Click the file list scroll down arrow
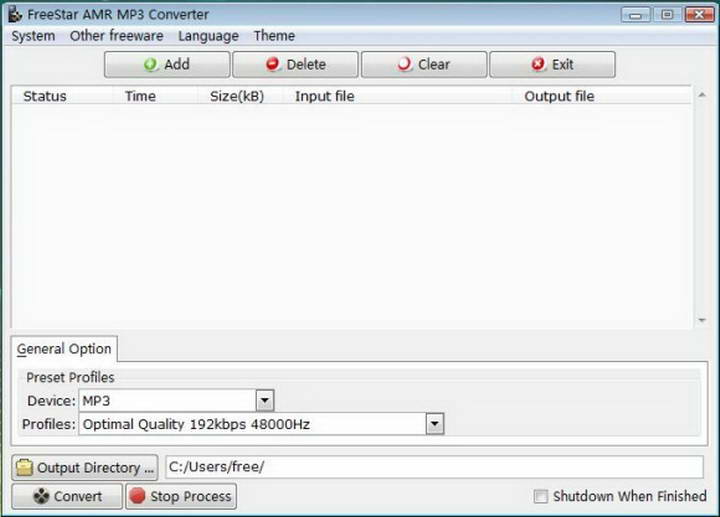The image size is (720, 517). pyautogui.click(x=702, y=320)
